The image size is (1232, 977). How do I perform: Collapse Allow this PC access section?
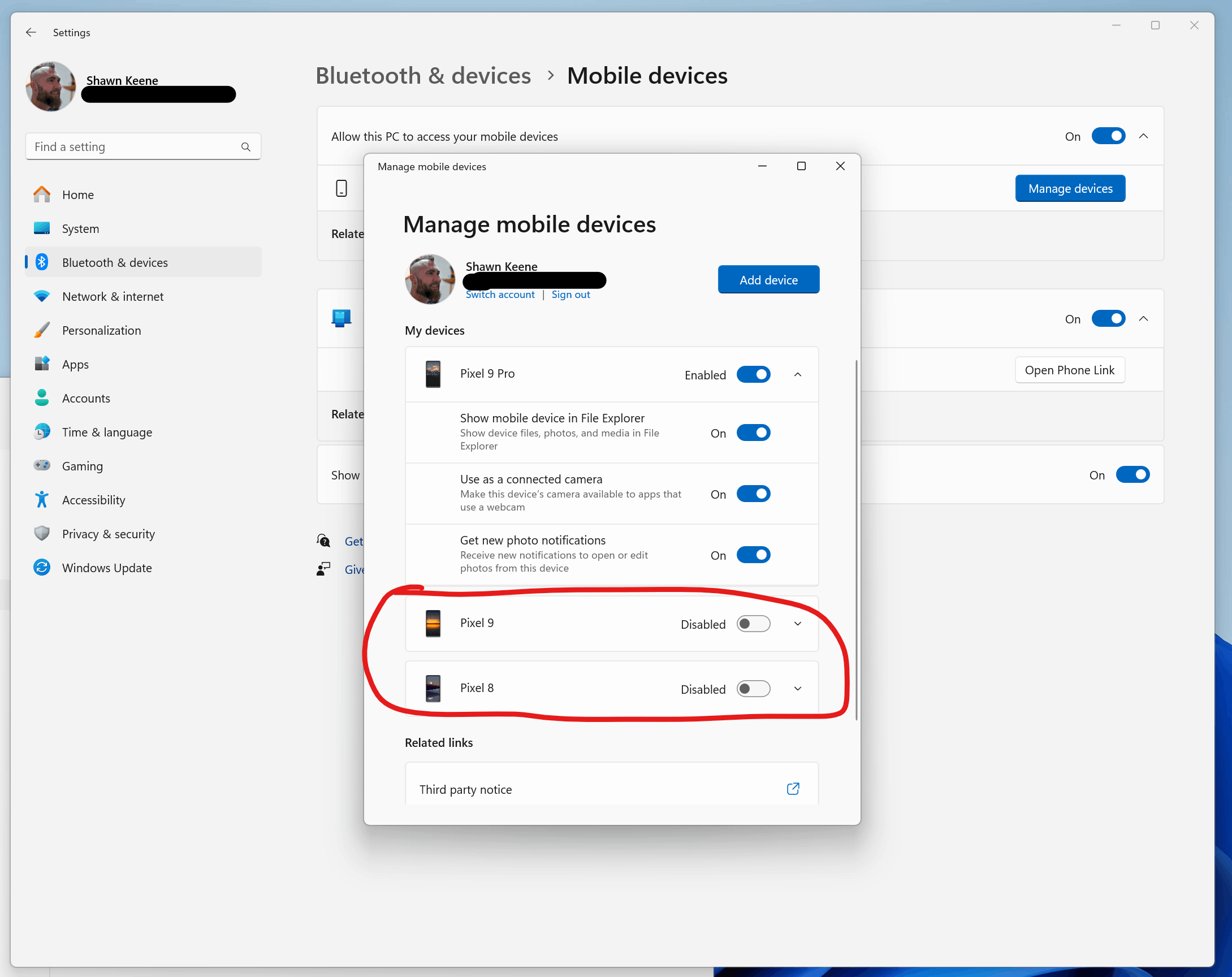[1143, 136]
